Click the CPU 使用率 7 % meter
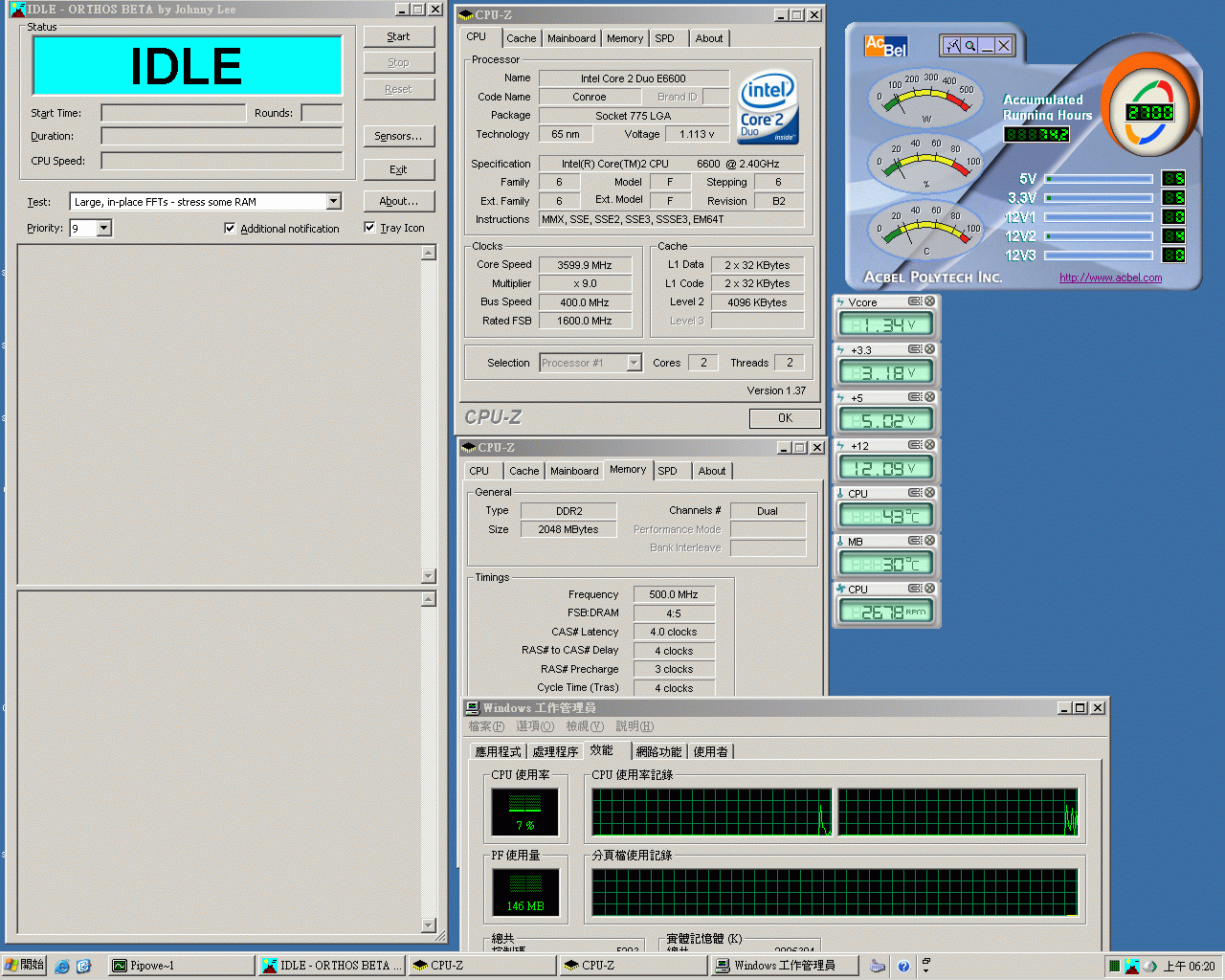This screenshot has height=980, width=1225. click(x=525, y=812)
